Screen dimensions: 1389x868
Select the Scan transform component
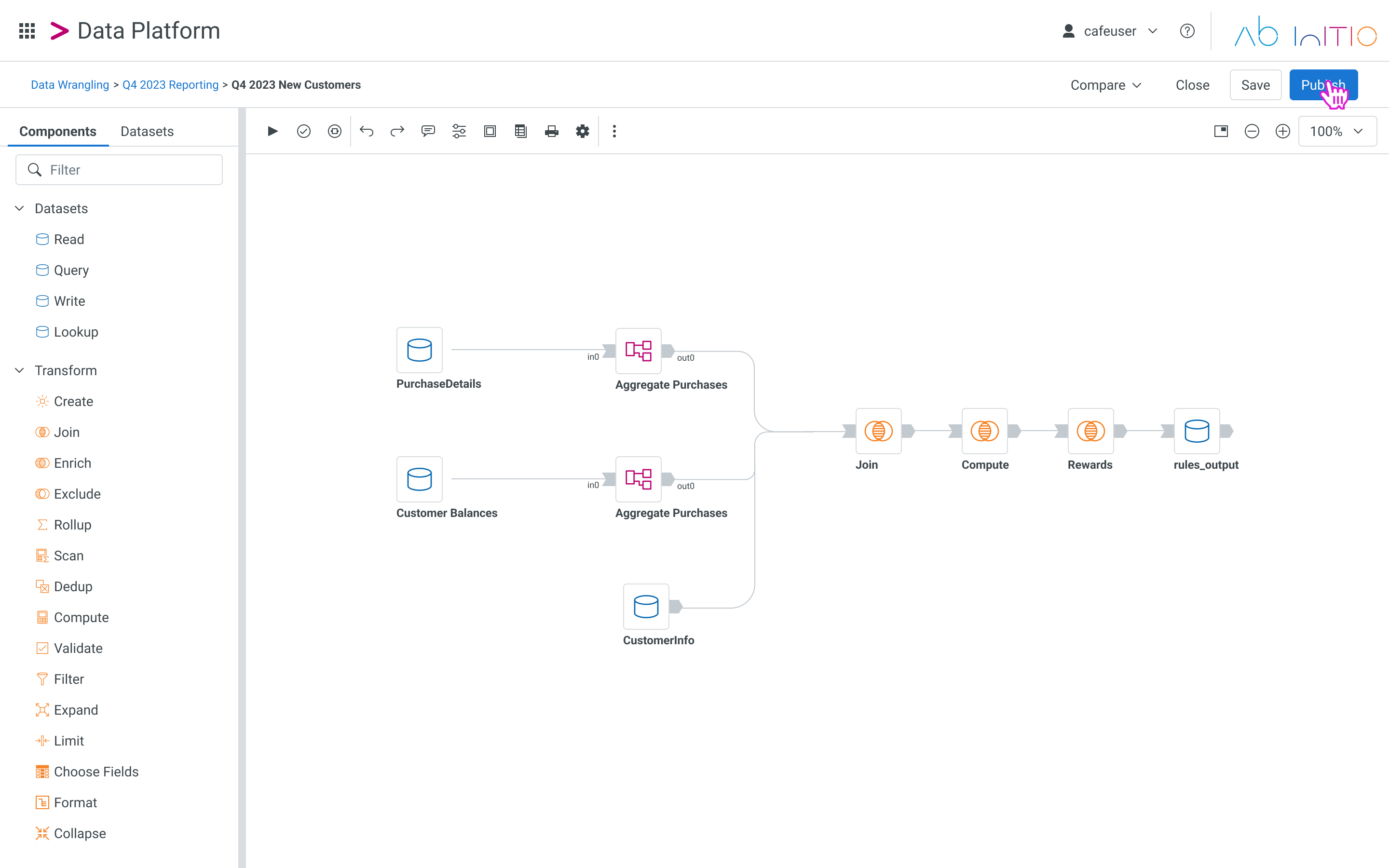60,556
